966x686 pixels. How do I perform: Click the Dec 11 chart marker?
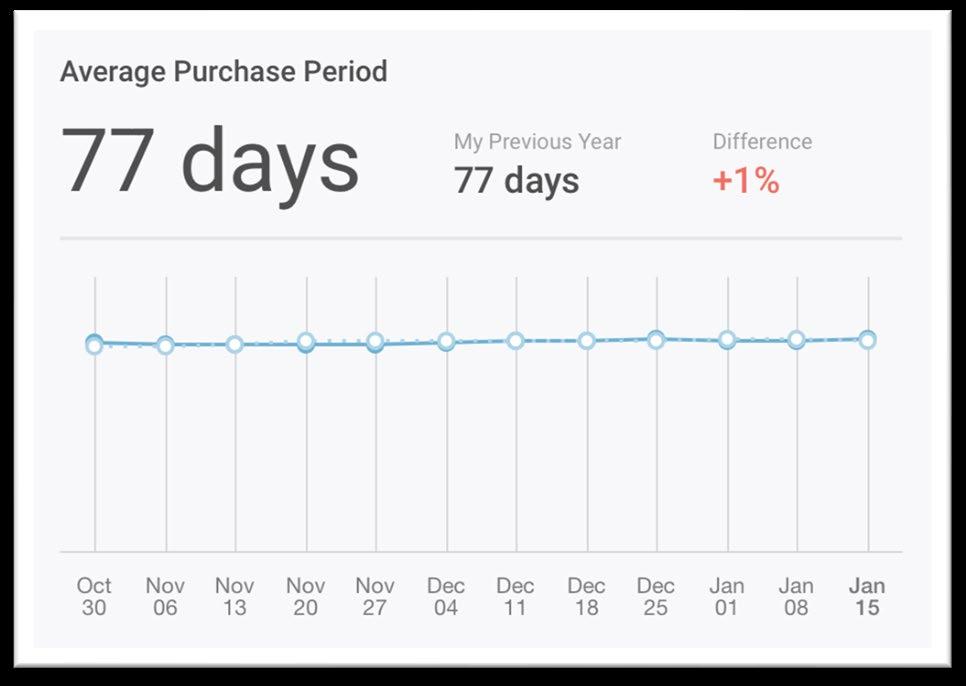[516, 340]
